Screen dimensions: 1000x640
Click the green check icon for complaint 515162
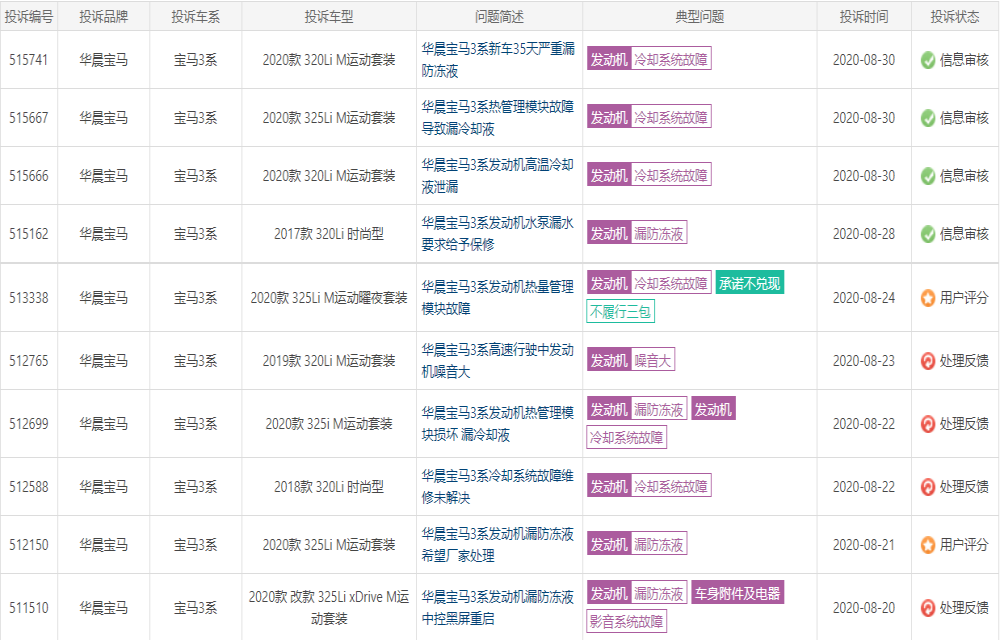click(928, 234)
